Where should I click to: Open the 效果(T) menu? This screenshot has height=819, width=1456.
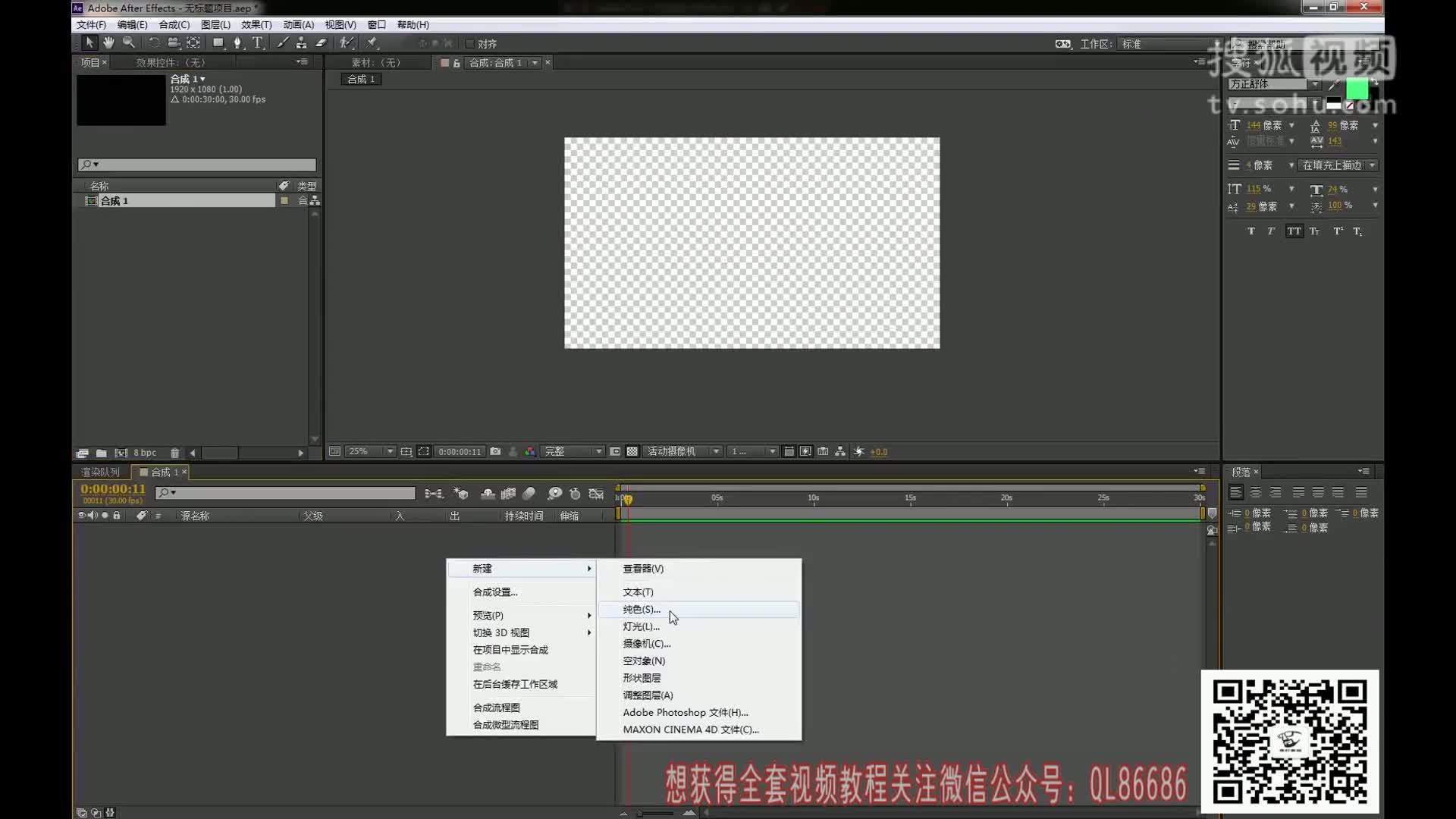256,25
